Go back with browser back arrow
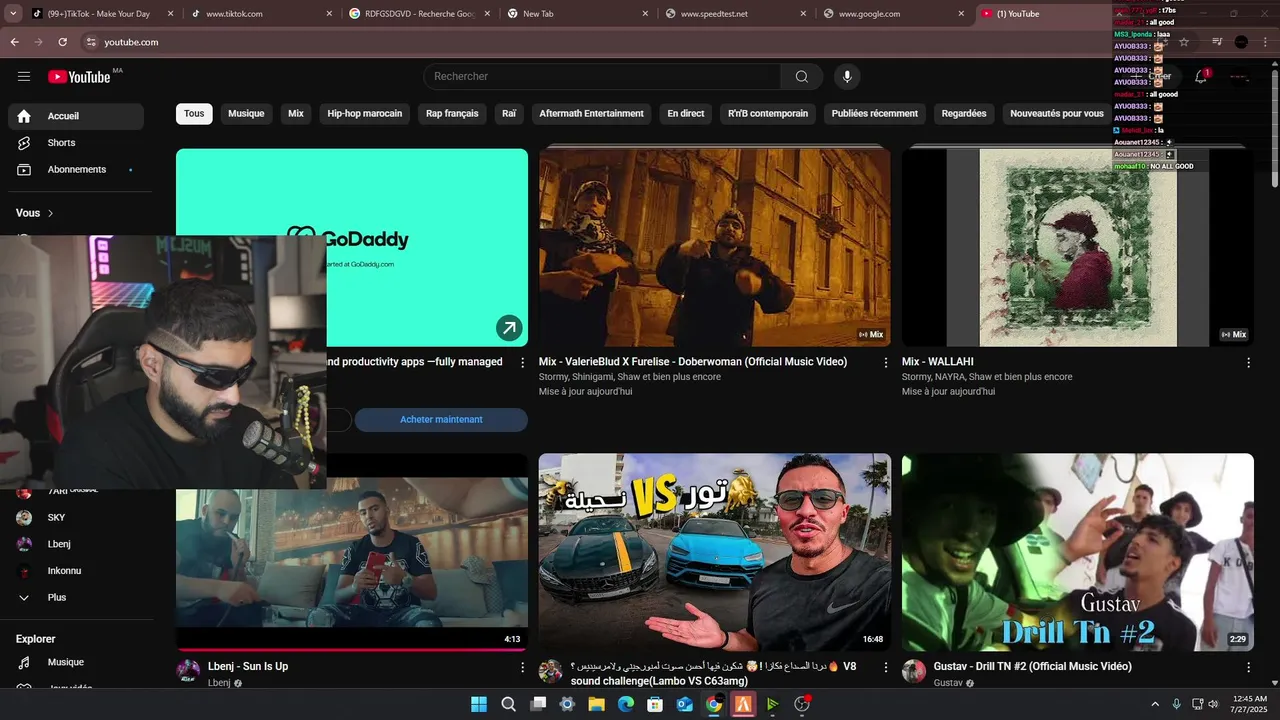Screen dimensions: 1280x720 click(14, 42)
